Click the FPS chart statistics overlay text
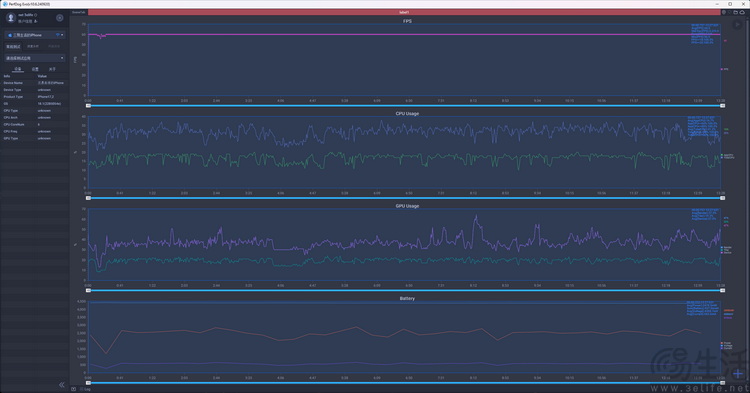 pos(705,34)
